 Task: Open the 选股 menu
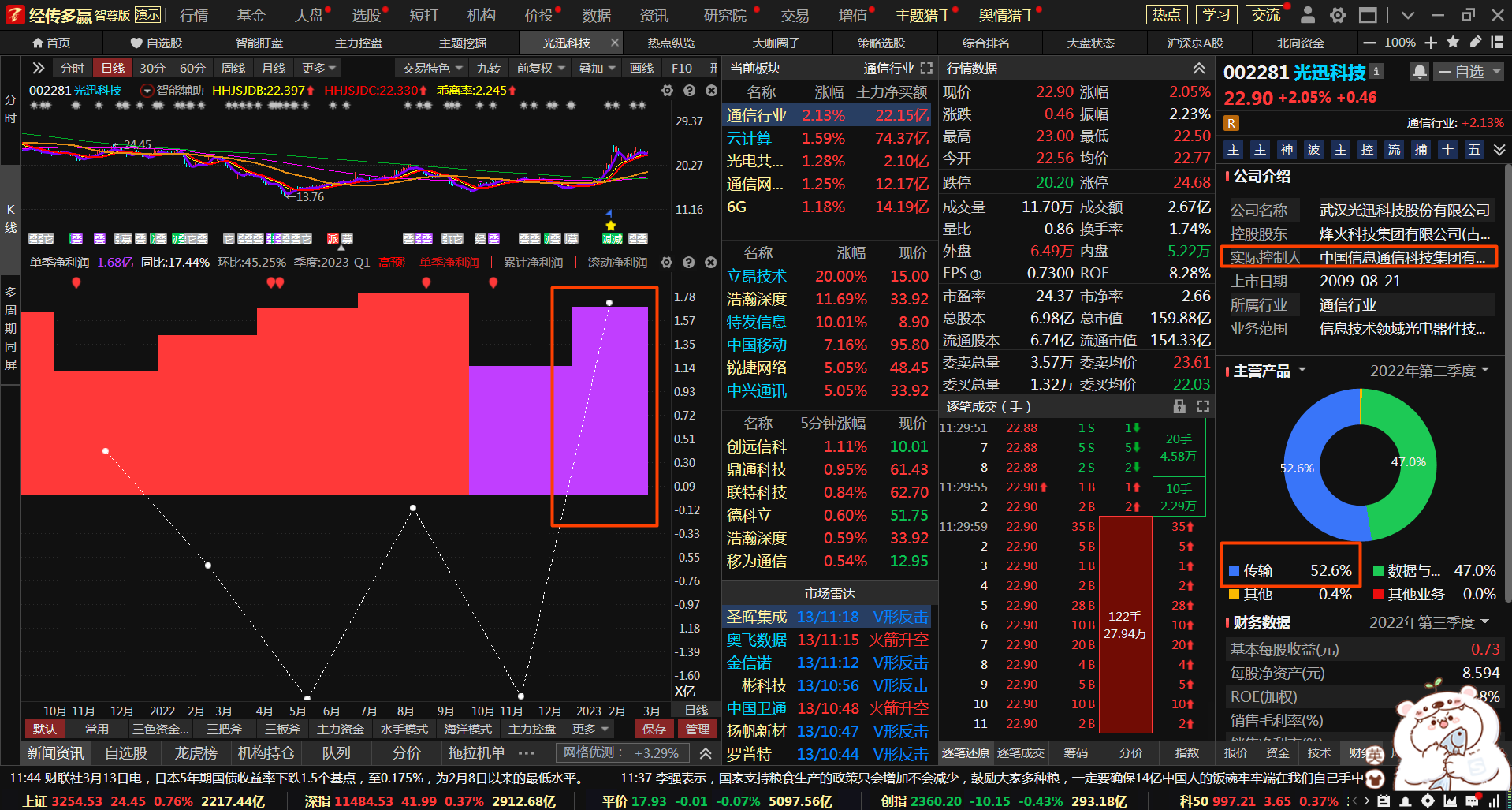pos(366,15)
